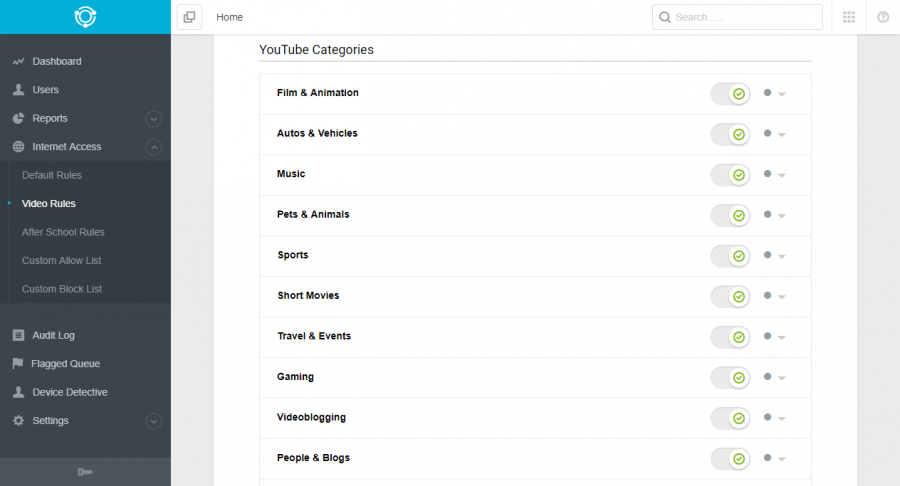
Task: Collapse the Internet Access section chevron
Action: (x=153, y=147)
